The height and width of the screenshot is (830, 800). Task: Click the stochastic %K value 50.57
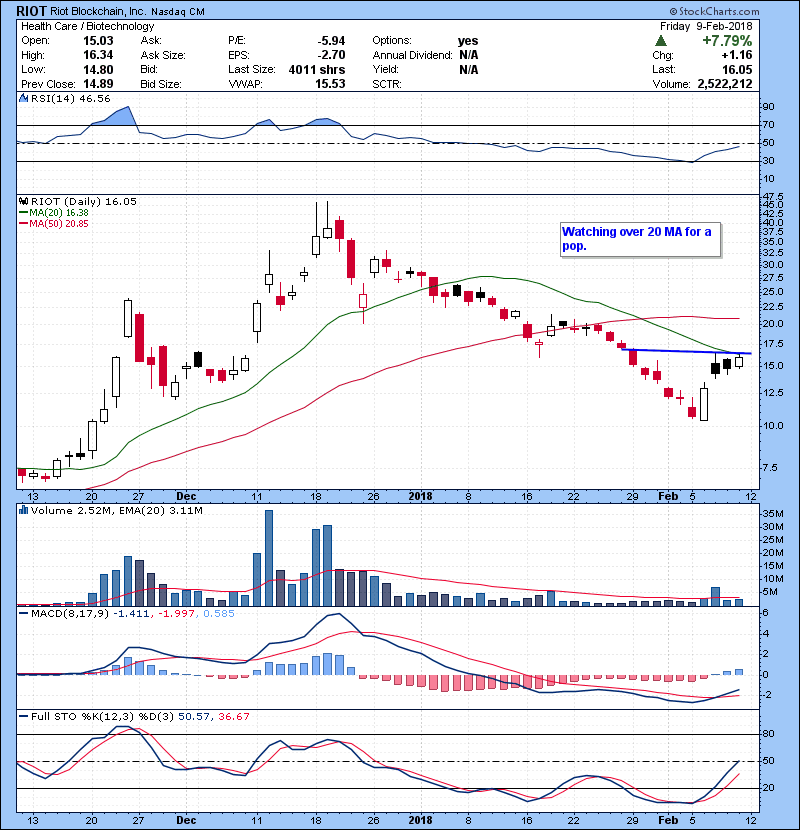pos(193,717)
